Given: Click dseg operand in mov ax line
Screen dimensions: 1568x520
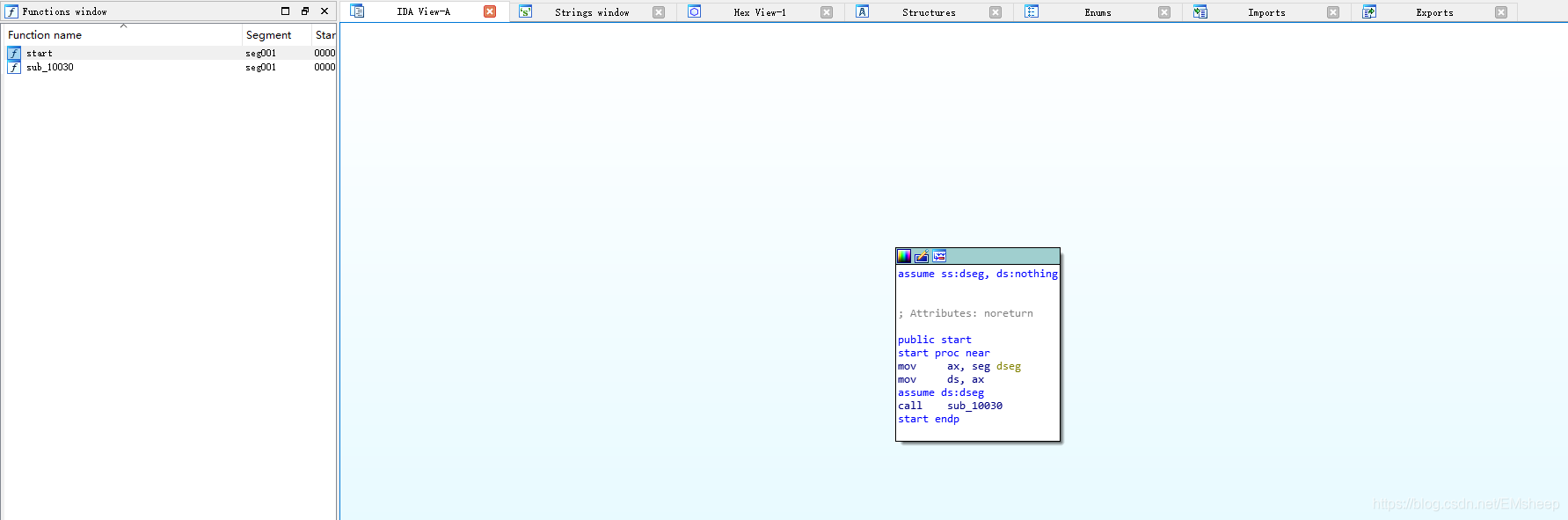Looking at the screenshot, I should pyautogui.click(x=1009, y=366).
